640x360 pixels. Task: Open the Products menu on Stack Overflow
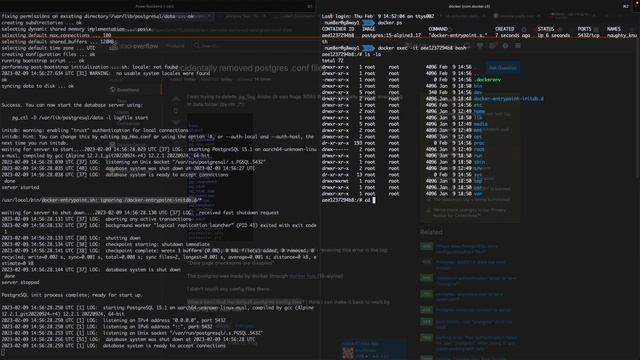175,46
